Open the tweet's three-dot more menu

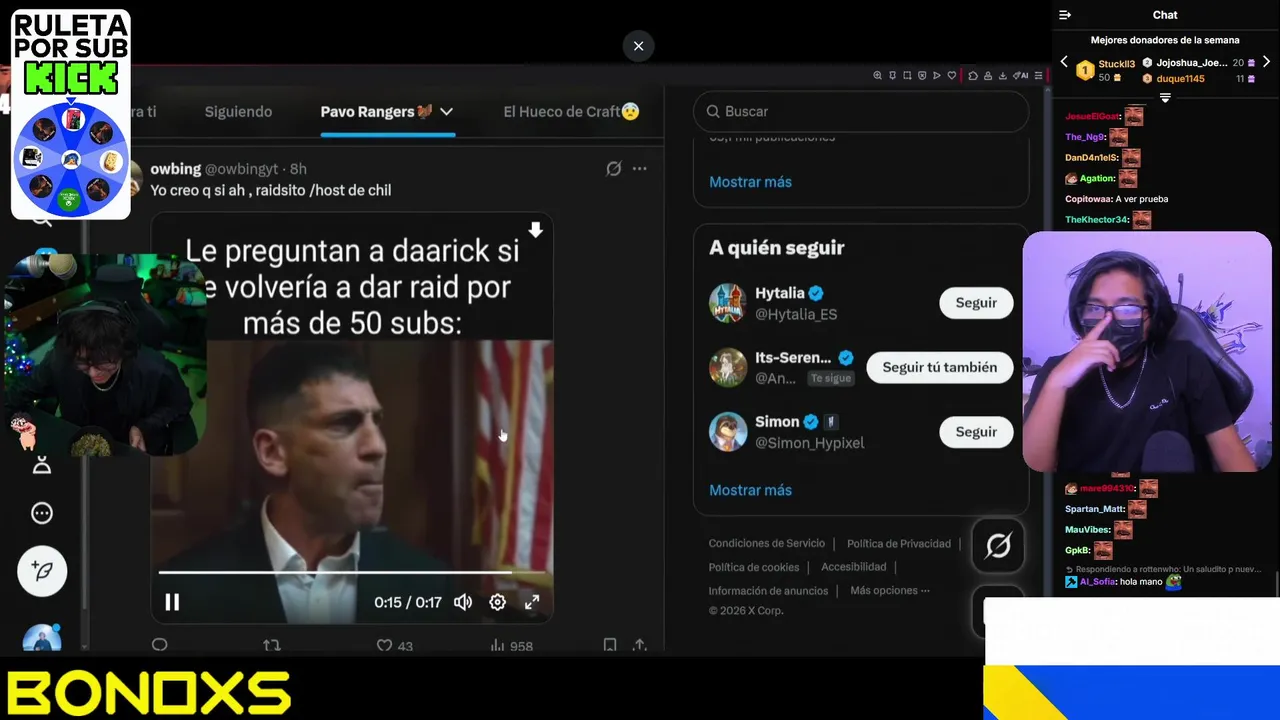[x=640, y=169]
